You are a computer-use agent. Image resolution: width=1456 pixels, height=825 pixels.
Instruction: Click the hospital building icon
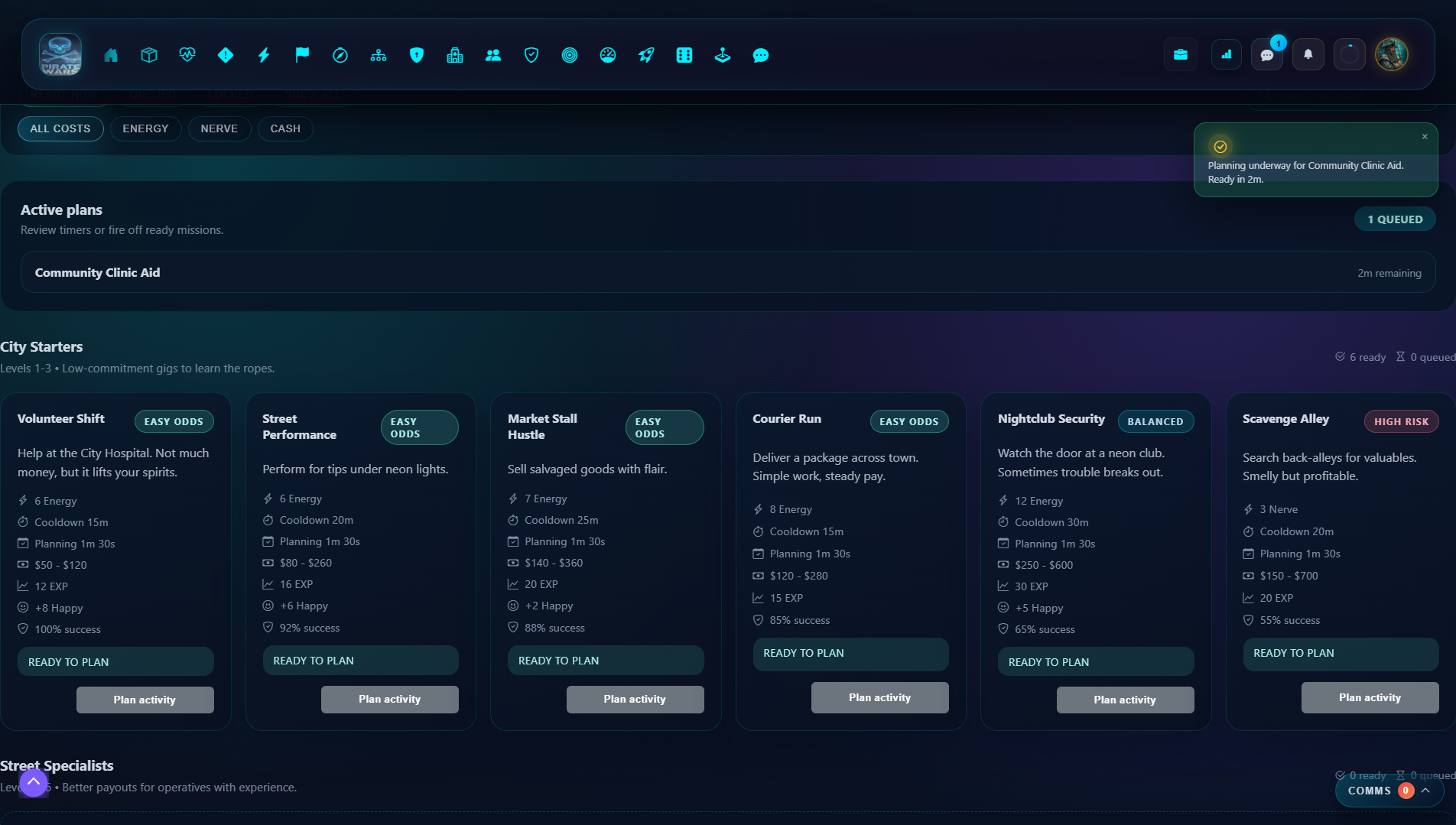click(455, 55)
